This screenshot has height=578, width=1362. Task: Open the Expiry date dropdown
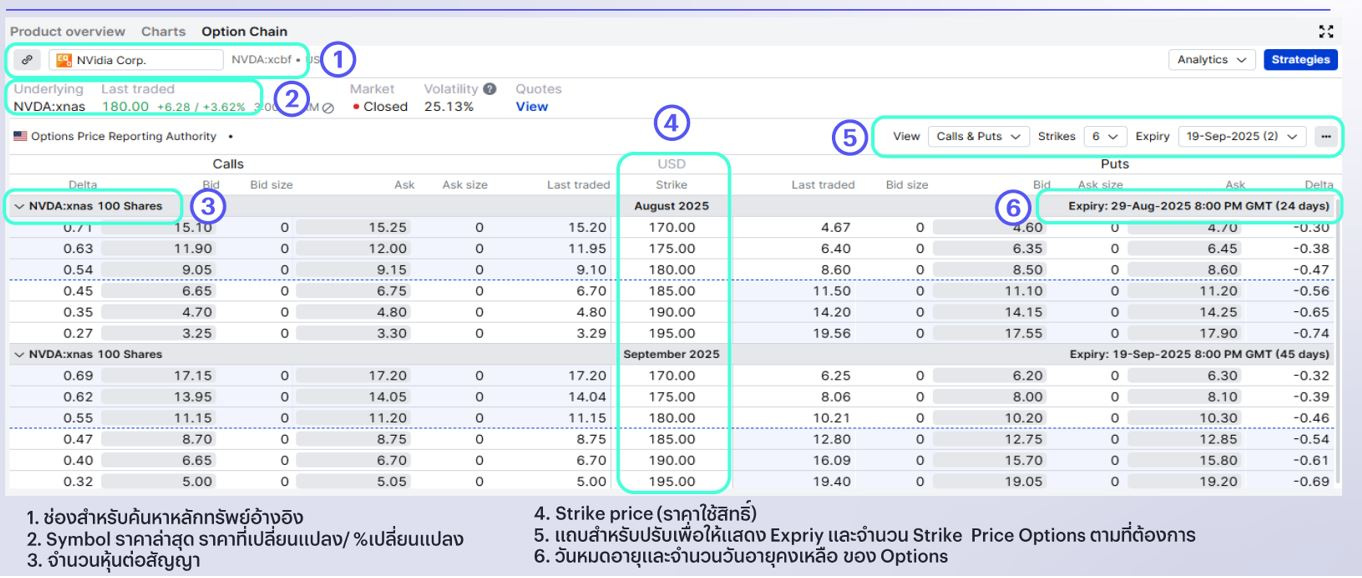pyautogui.click(x=1242, y=136)
